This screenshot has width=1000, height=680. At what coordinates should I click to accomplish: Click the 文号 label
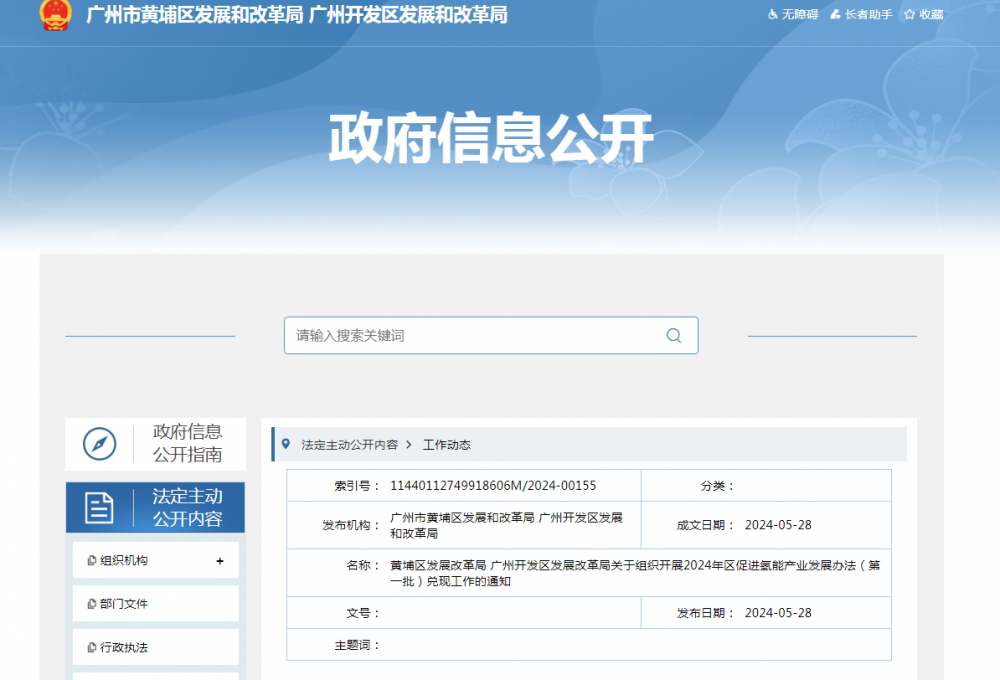click(x=363, y=613)
